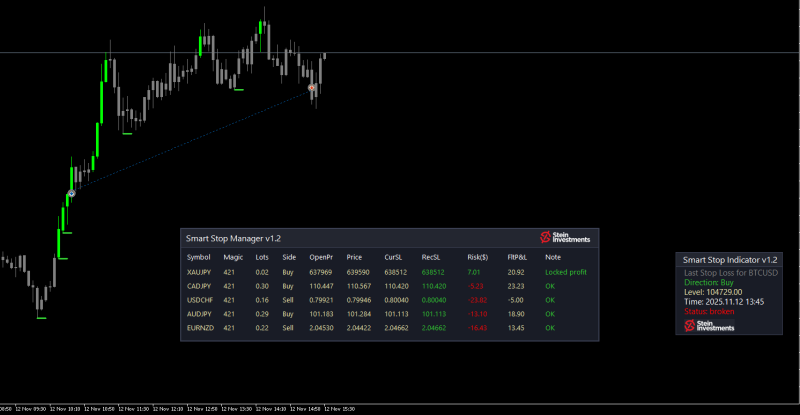Select the XAUJPY symbol row

(x=390, y=272)
